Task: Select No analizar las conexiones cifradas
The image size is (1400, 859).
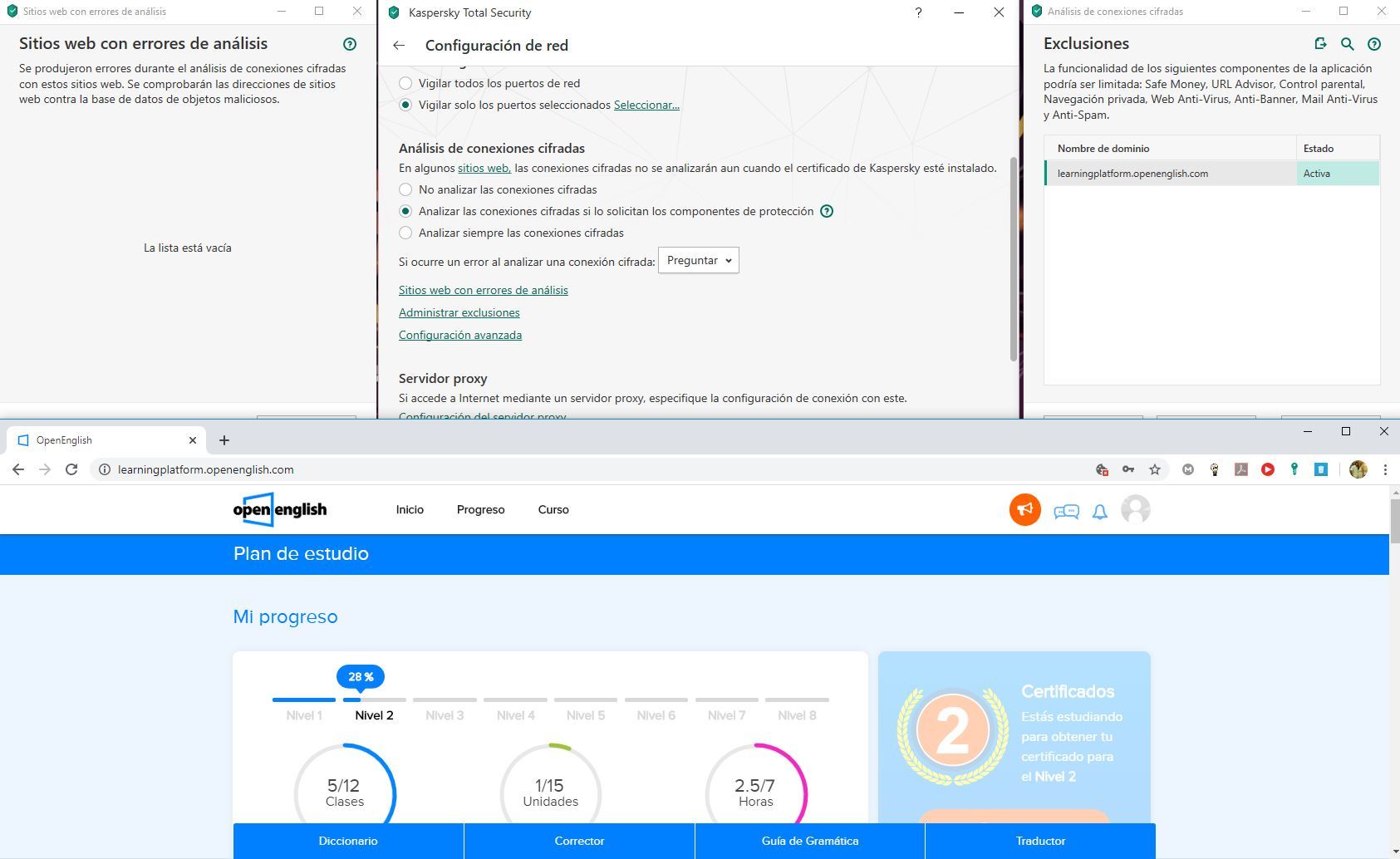Action: tap(405, 189)
